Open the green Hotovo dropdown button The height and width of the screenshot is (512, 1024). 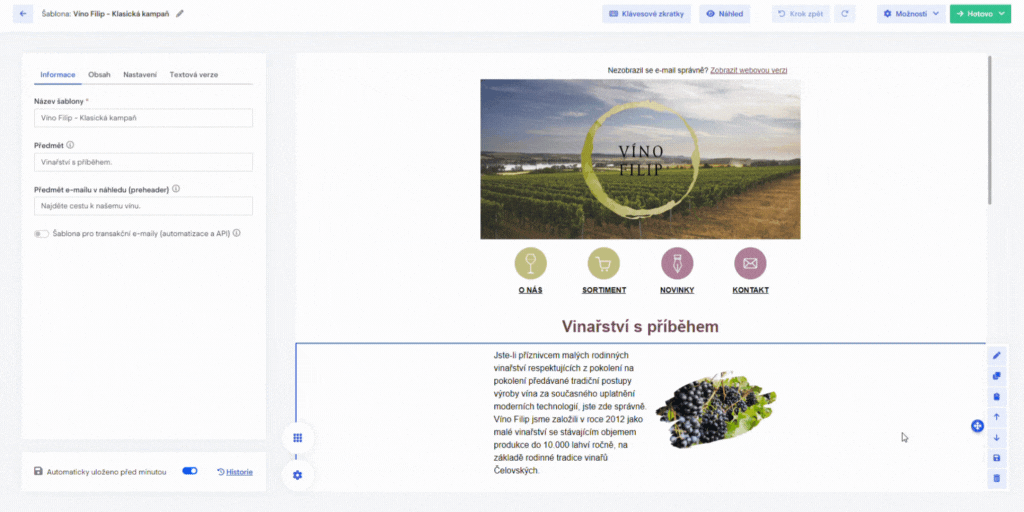[980, 14]
